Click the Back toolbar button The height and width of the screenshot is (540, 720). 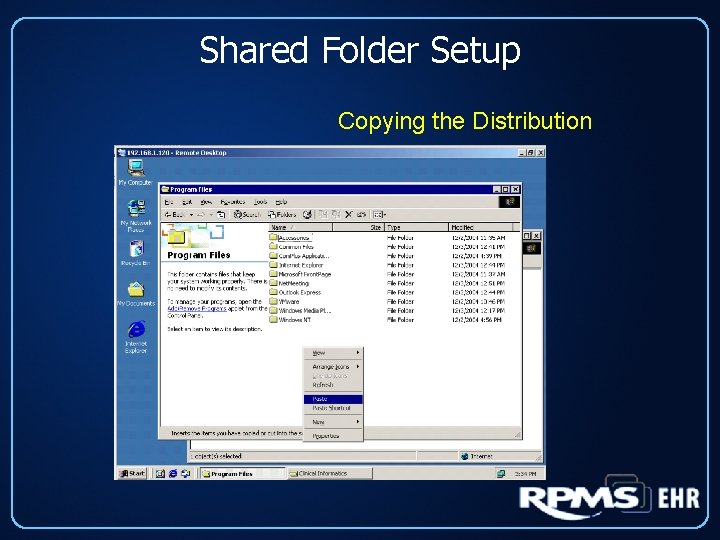174,215
